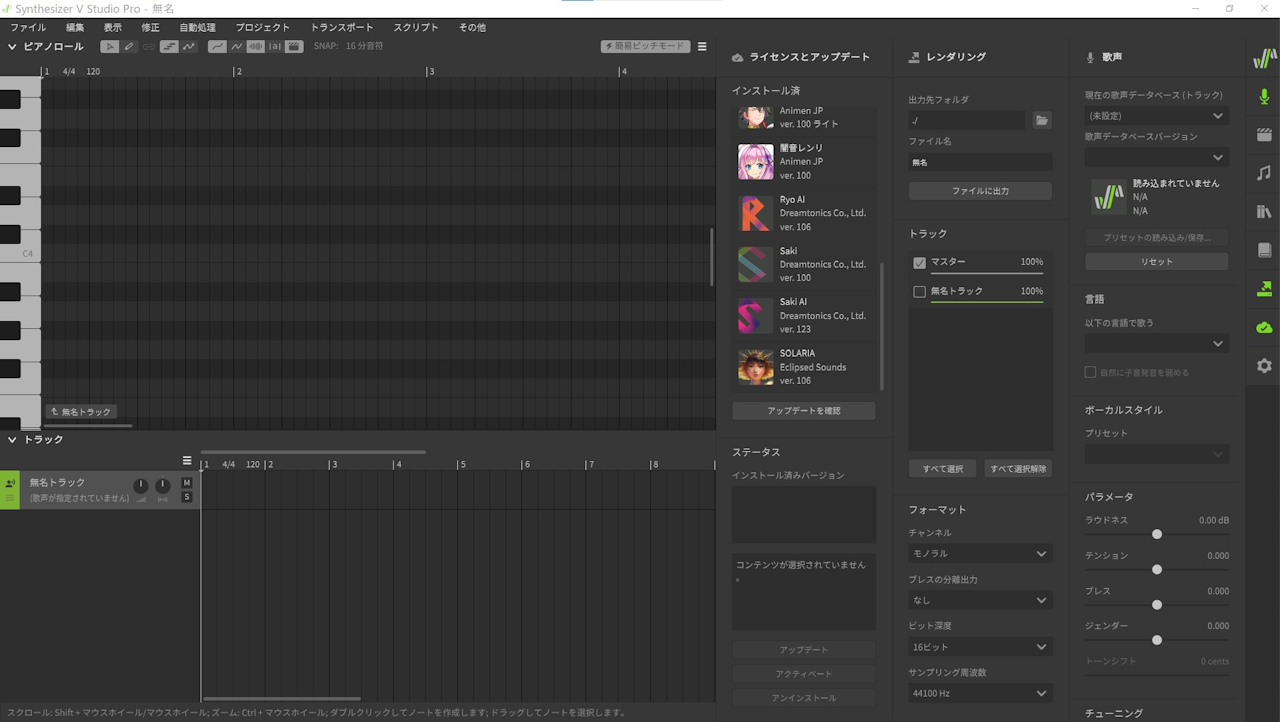The image size is (1280, 722).
Task: Open the 編集 menu
Action: click(75, 27)
